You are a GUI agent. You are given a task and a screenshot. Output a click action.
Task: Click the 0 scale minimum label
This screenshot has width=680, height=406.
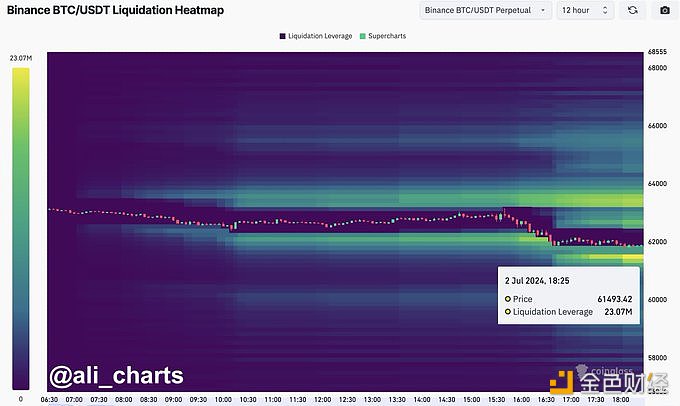click(21, 399)
